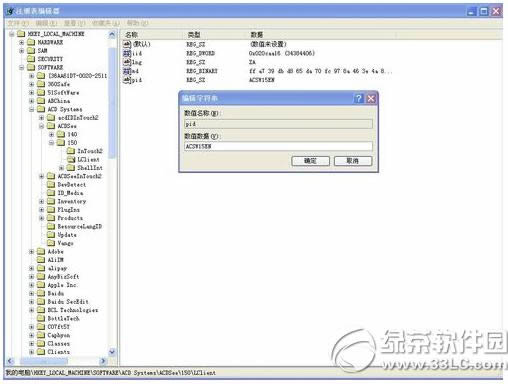Click the ? help icon in the dialog
This screenshot has width=508, height=384.
tap(358, 98)
